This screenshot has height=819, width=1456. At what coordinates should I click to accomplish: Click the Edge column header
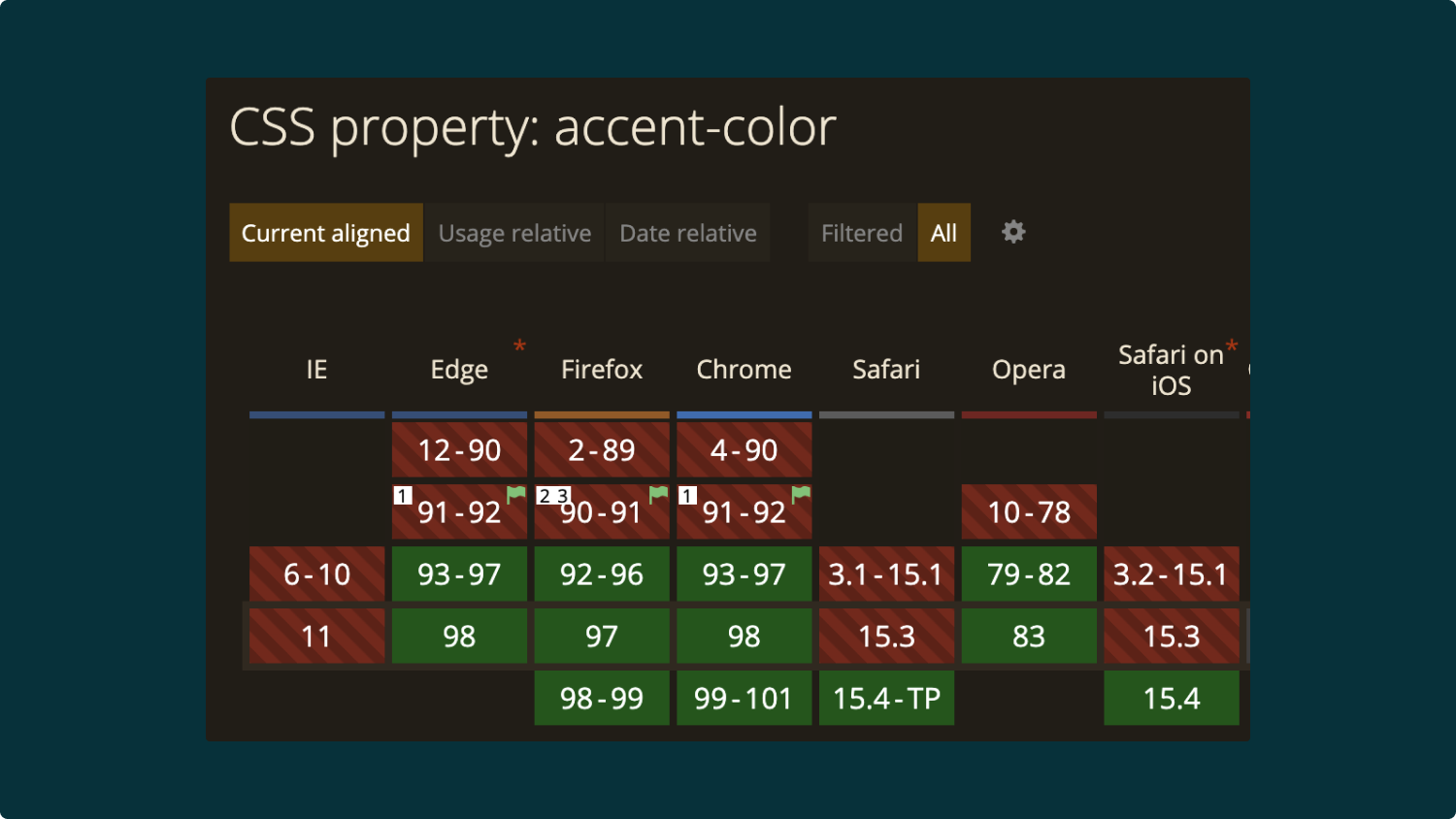pyautogui.click(x=459, y=370)
